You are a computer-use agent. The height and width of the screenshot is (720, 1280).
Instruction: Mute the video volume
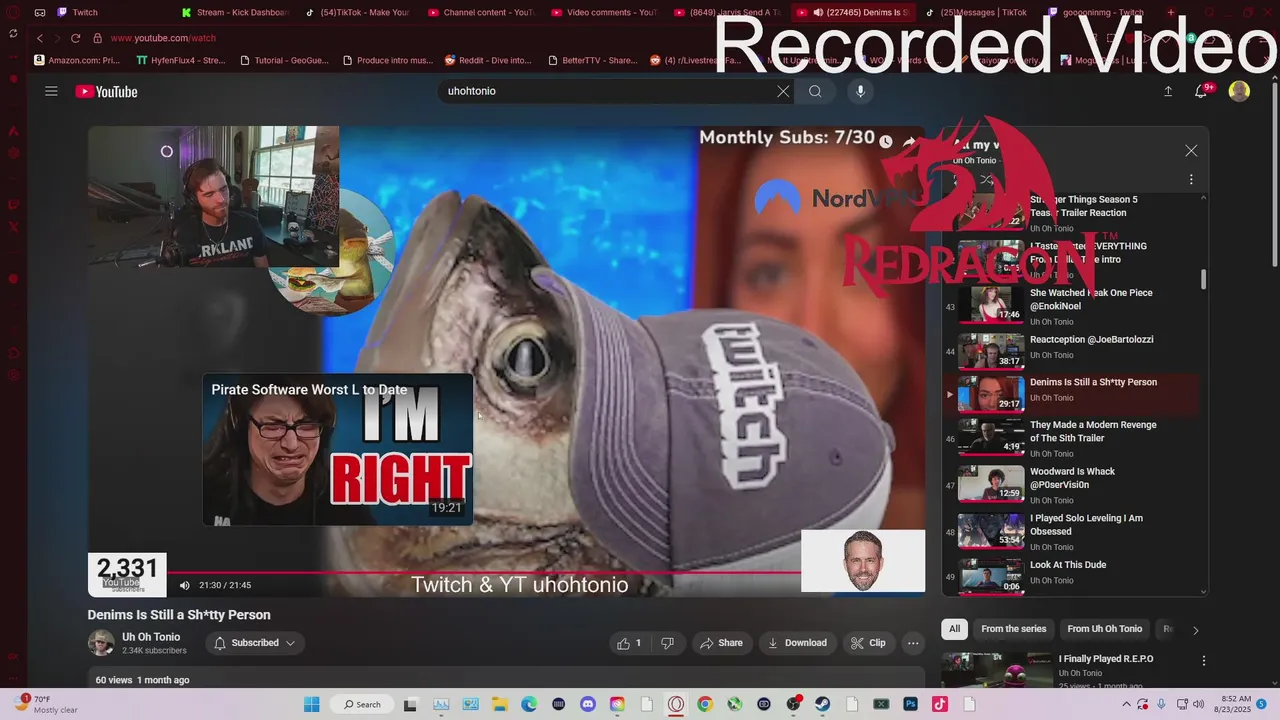click(184, 585)
